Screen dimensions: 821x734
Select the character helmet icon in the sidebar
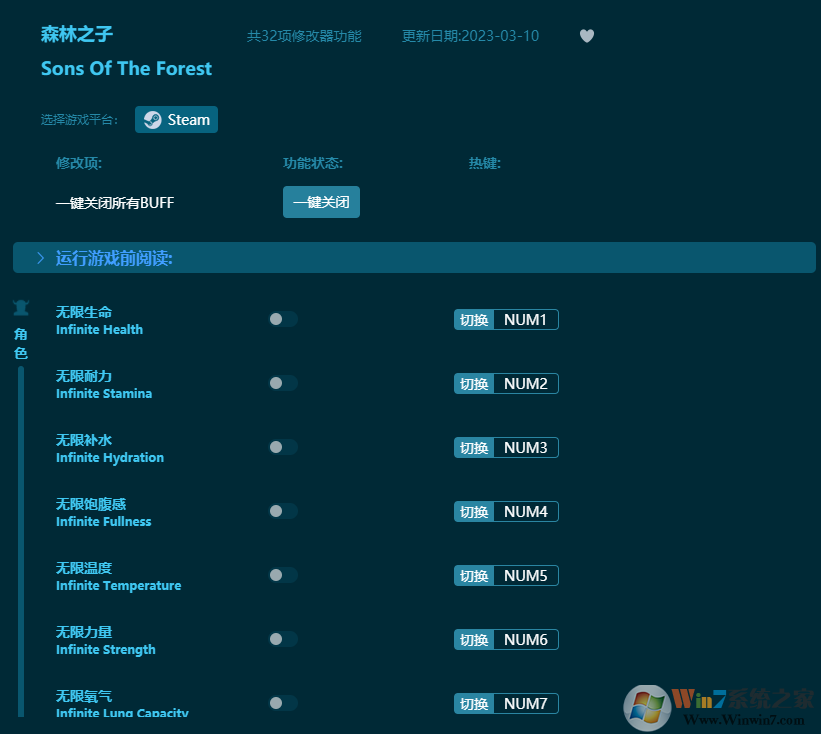click(21, 307)
